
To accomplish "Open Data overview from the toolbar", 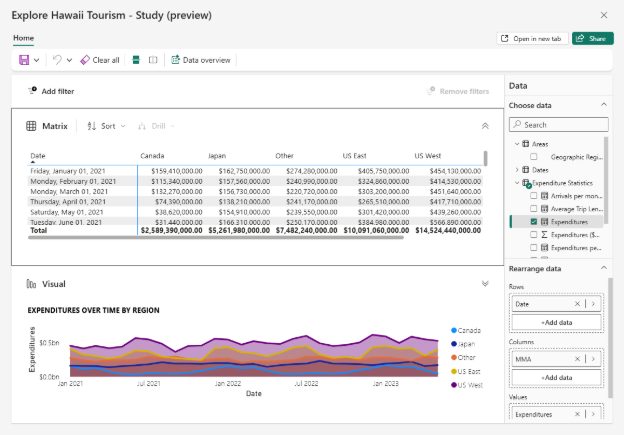I will click(201, 60).
